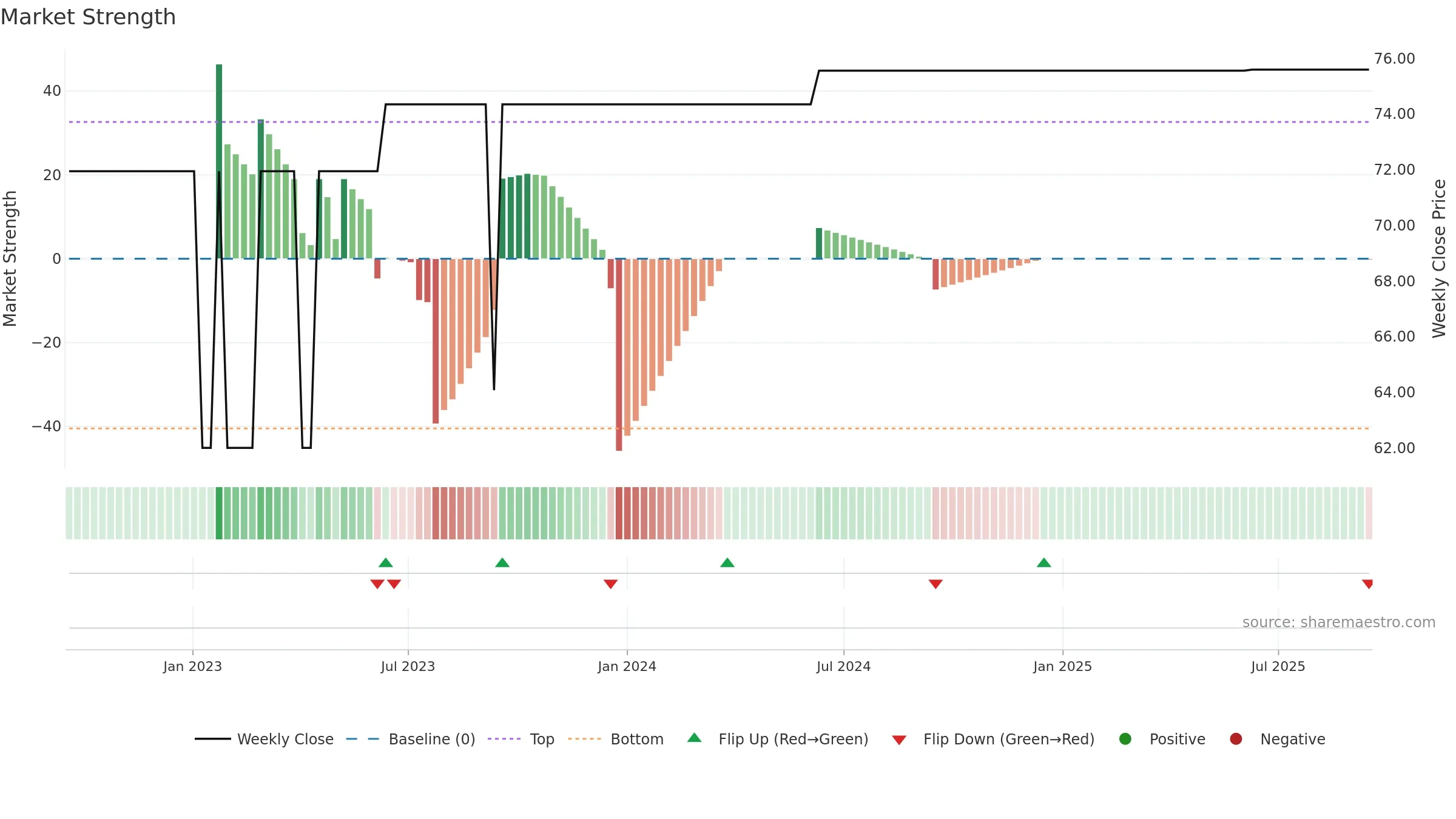Click the Flip Down (Green→Red) legend label
The image size is (1456, 819).
(x=1009, y=739)
